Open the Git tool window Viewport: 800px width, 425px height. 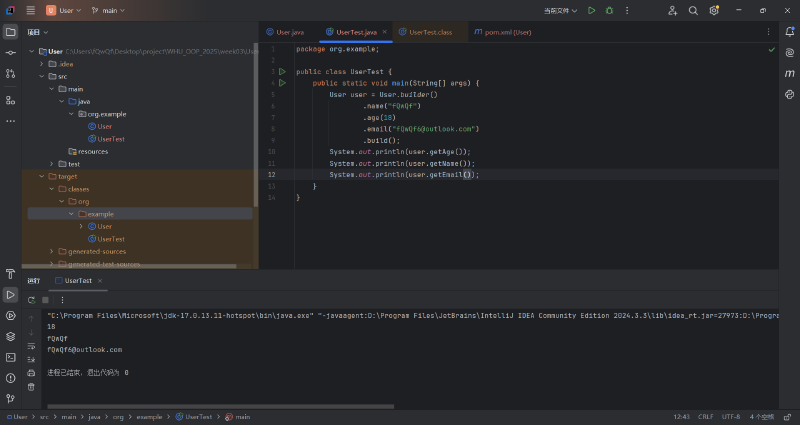coord(10,398)
